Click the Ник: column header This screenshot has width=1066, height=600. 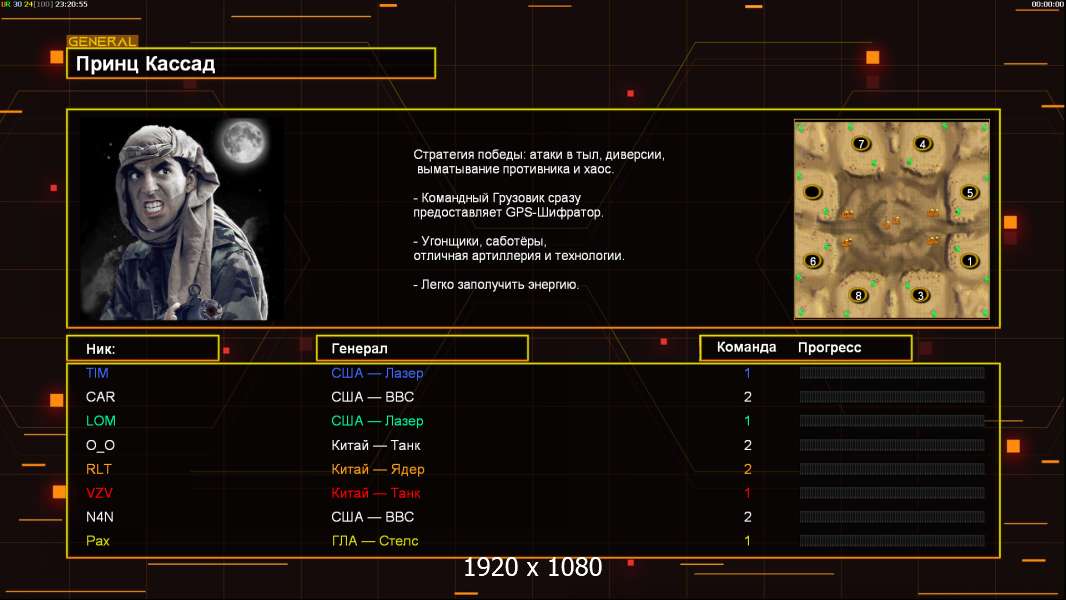(x=143, y=349)
